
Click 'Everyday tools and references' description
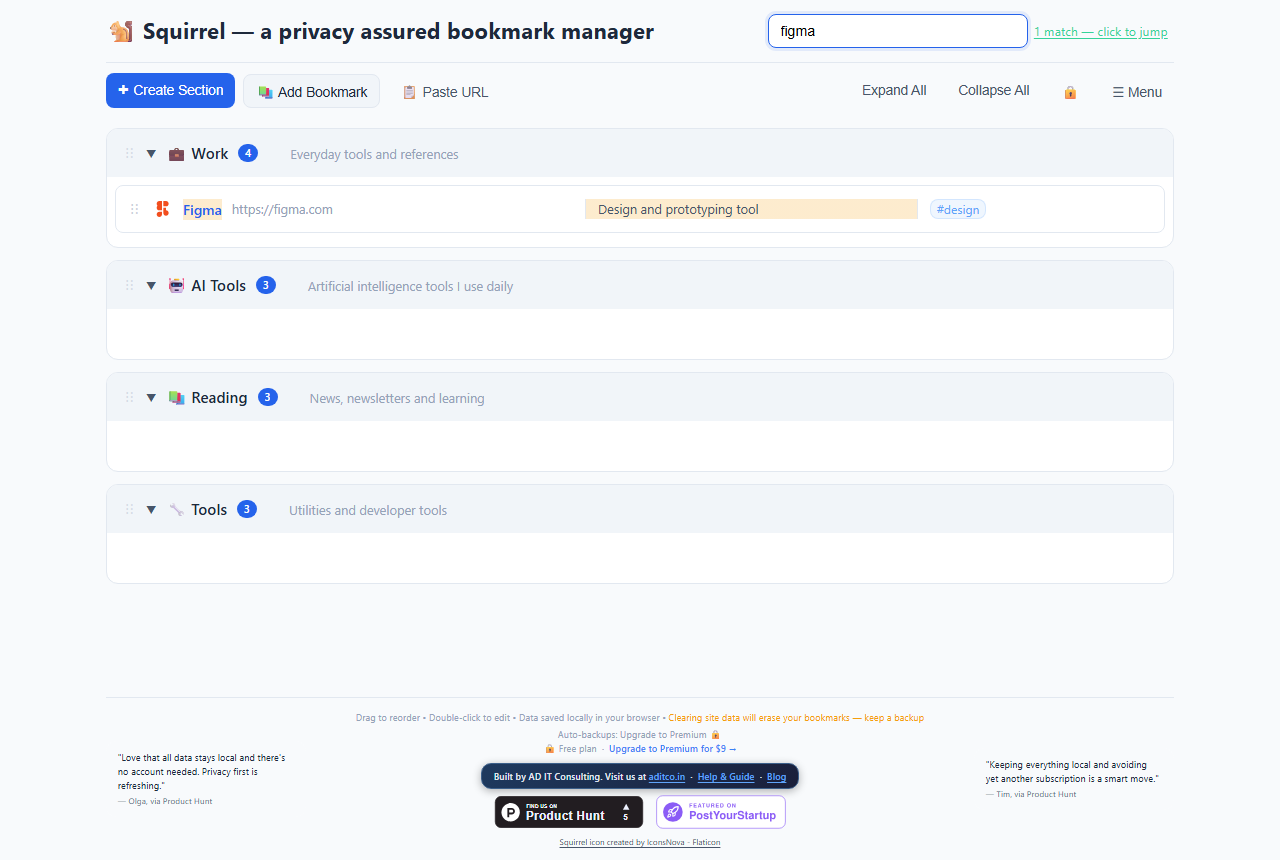(x=374, y=155)
